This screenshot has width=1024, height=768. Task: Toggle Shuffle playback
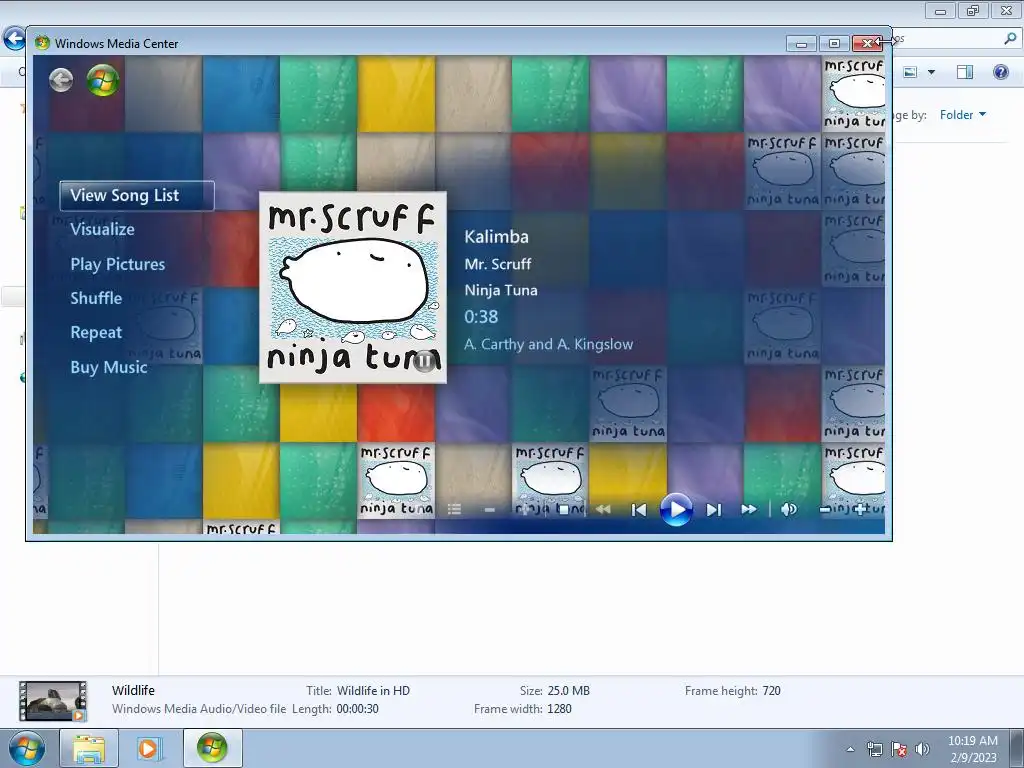96,298
